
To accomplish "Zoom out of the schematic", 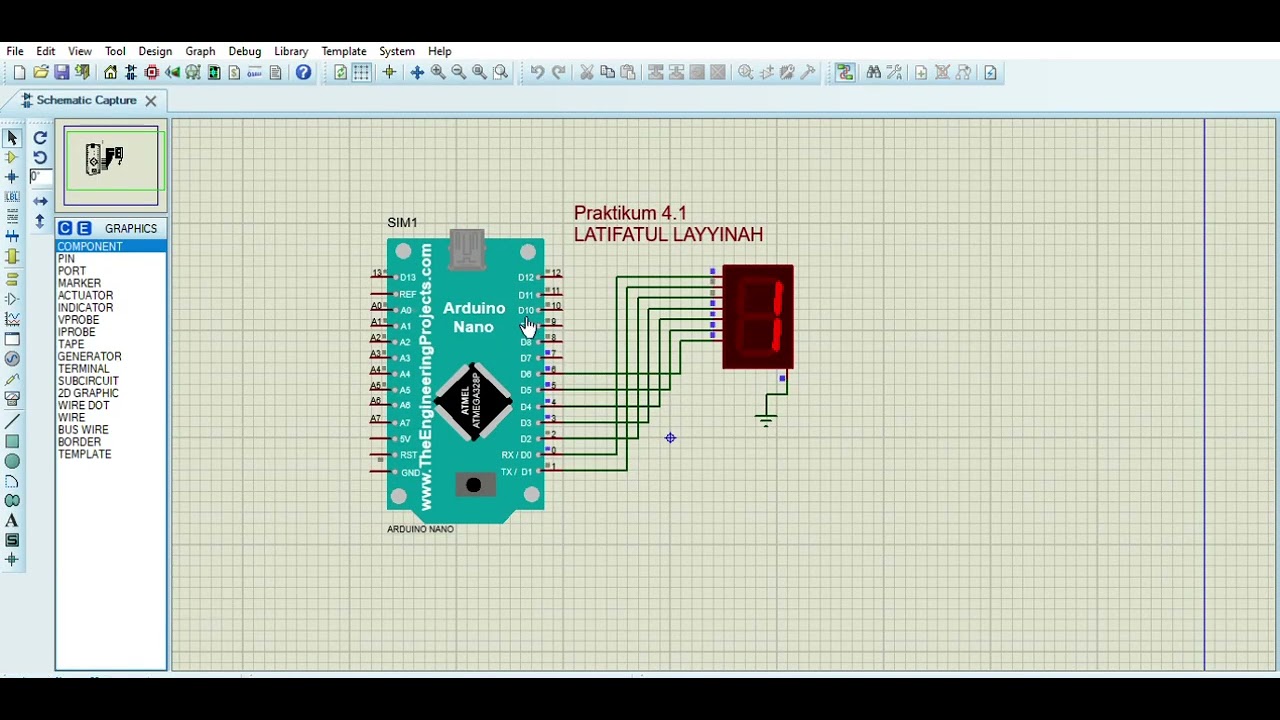I will click(459, 72).
